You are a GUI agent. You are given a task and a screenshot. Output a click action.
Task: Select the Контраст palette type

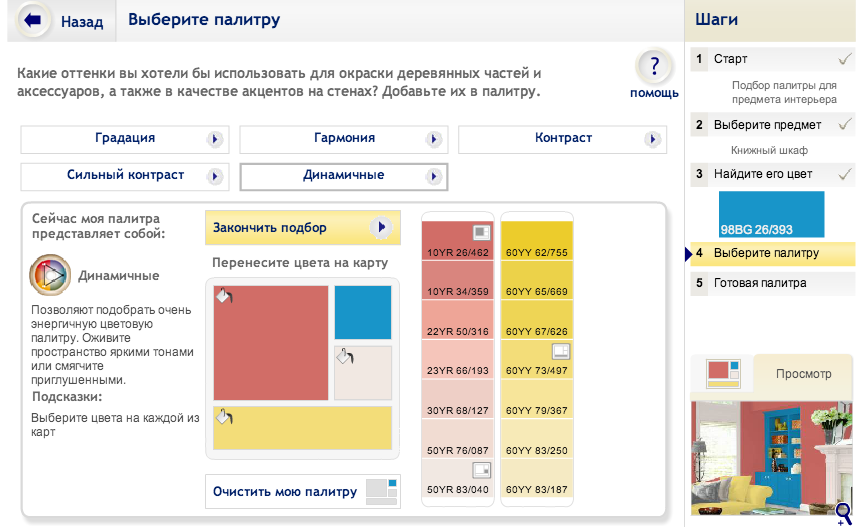[562, 139]
